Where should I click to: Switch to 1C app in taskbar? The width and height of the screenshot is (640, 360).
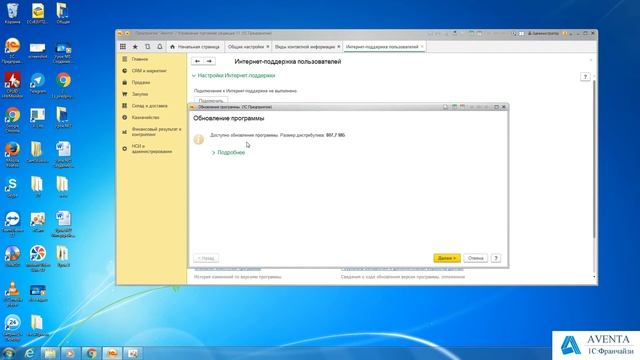[x=112, y=353]
